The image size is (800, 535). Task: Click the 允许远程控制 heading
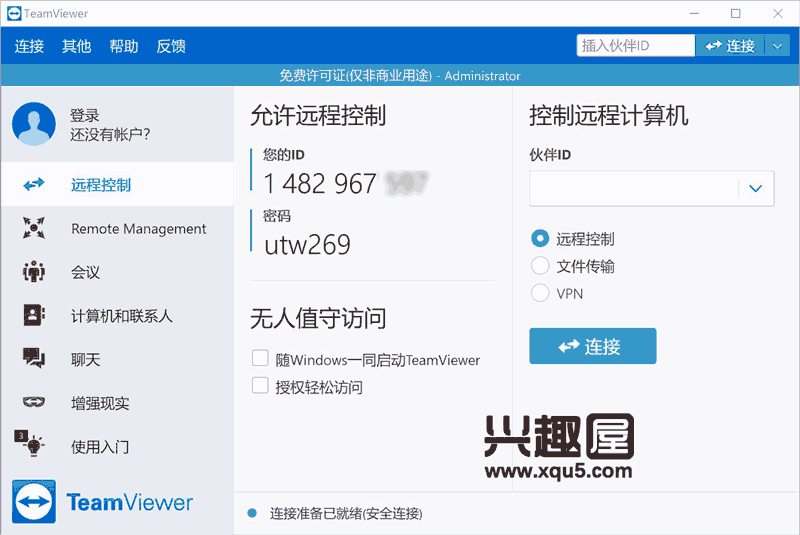coord(318,115)
